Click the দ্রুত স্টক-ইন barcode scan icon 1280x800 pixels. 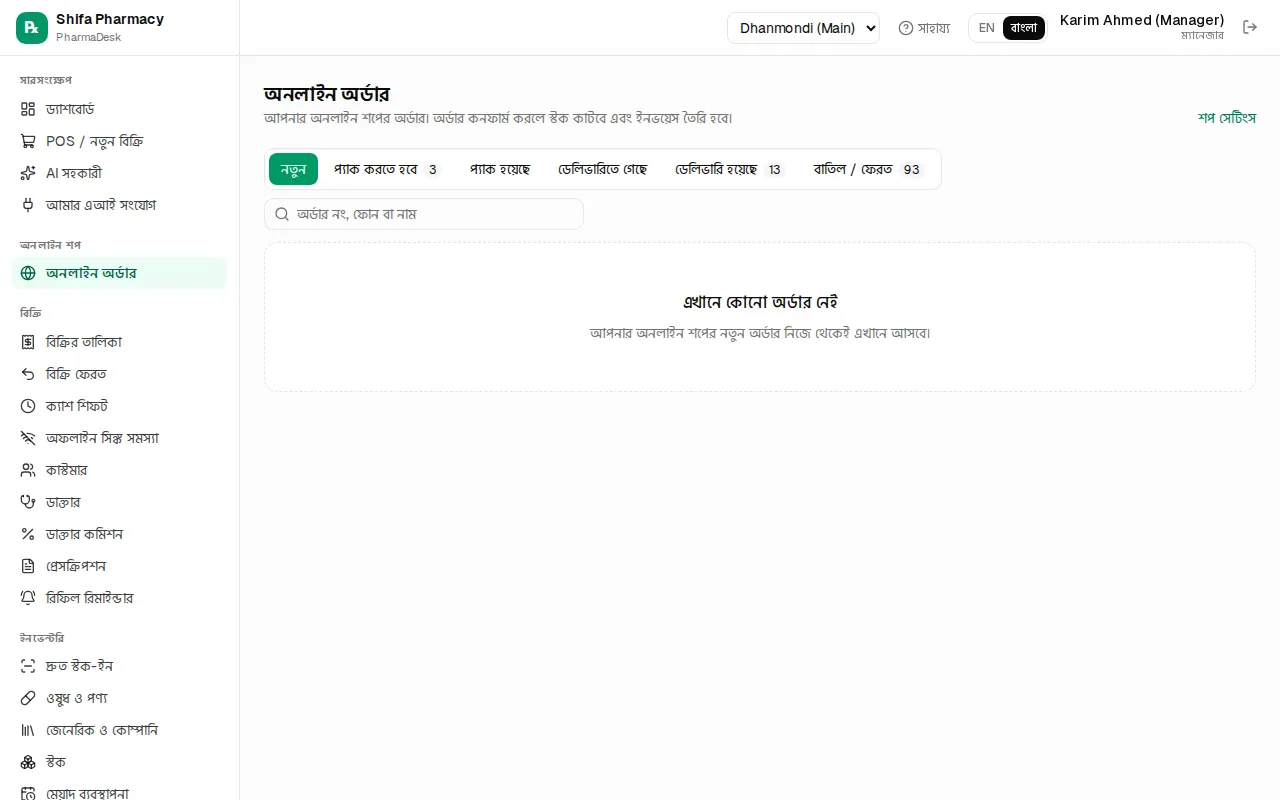28,666
